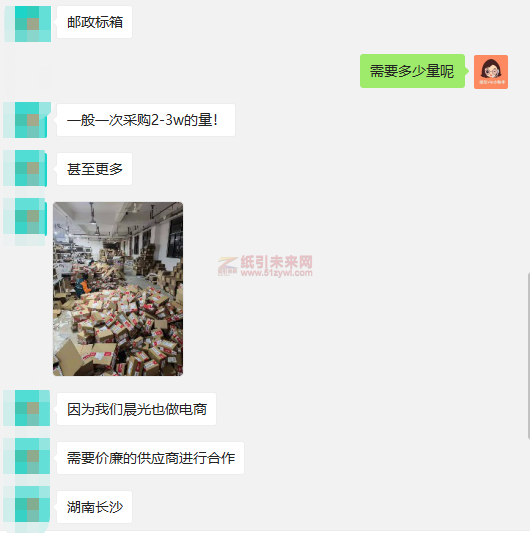The image size is (530, 533).
Task: Click the orange cartoon avatar of sender
Action: tap(491, 72)
